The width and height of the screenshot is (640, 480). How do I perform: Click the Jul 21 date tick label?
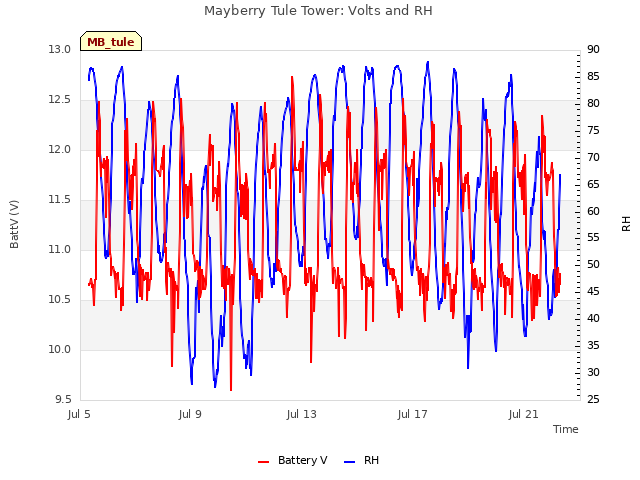click(524, 414)
